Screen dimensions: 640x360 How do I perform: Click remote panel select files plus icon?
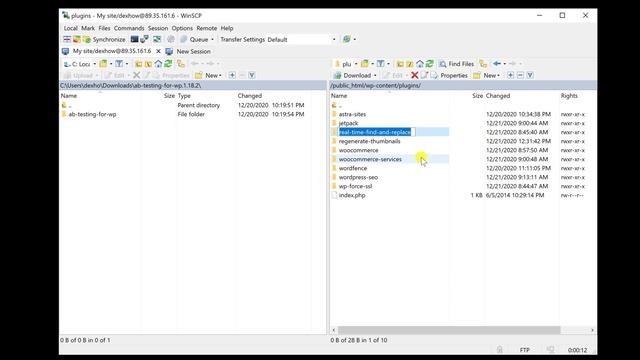point(510,75)
